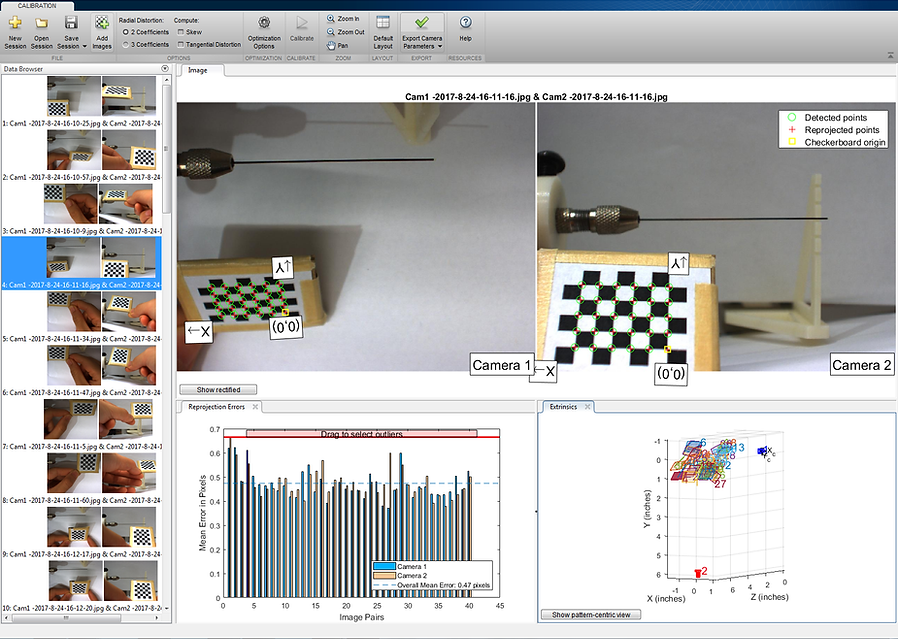Select image pair 9 thumbnail
Viewport: 898px width, 639px height.
pyautogui.click(x=101, y=527)
